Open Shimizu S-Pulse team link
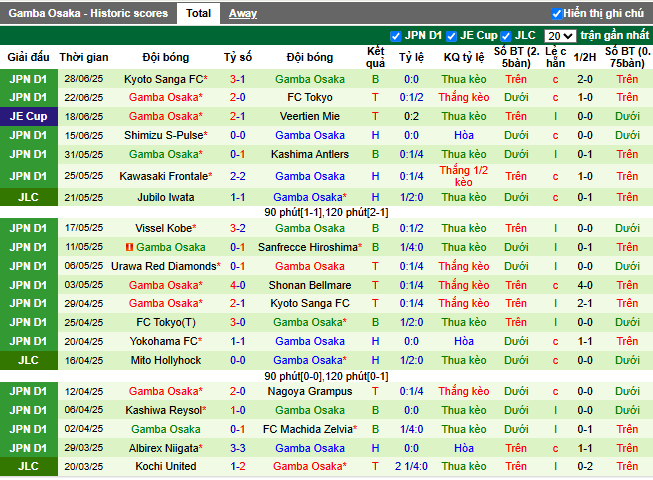 166,135
